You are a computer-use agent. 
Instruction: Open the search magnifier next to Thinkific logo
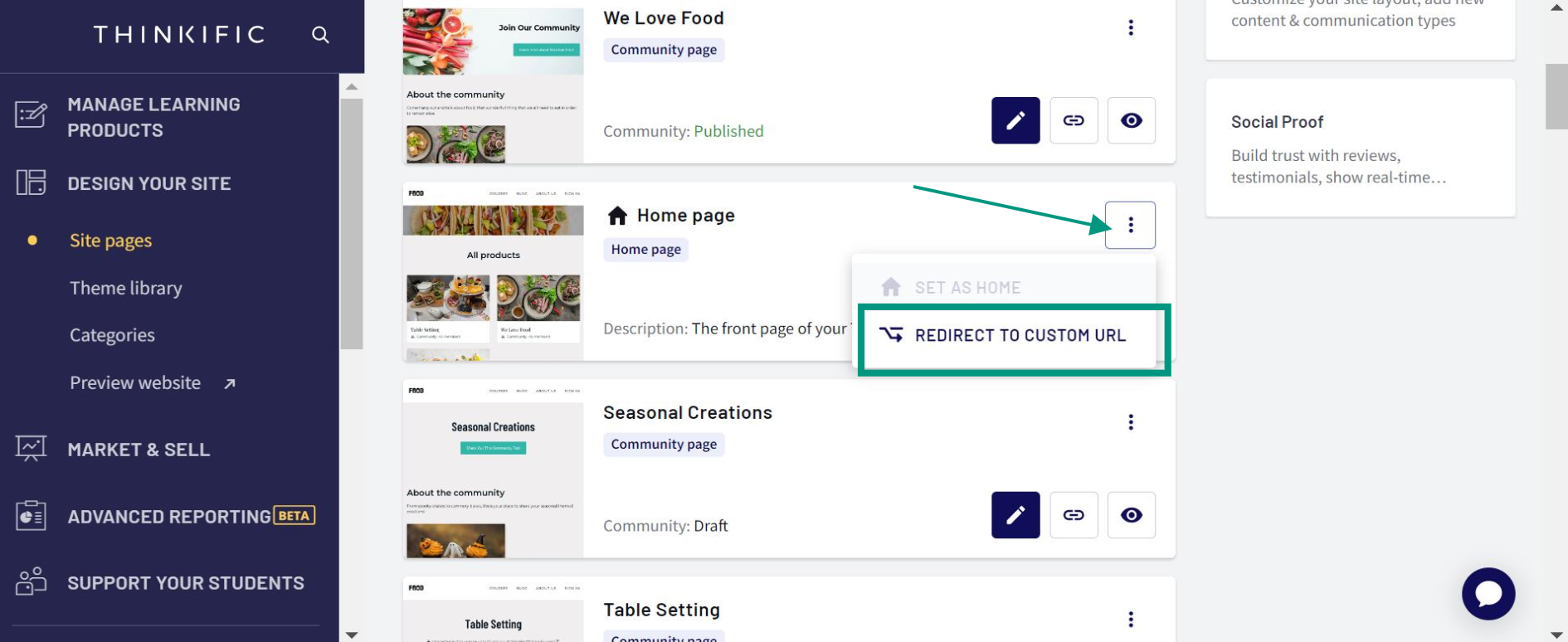click(x=320, y=35)
